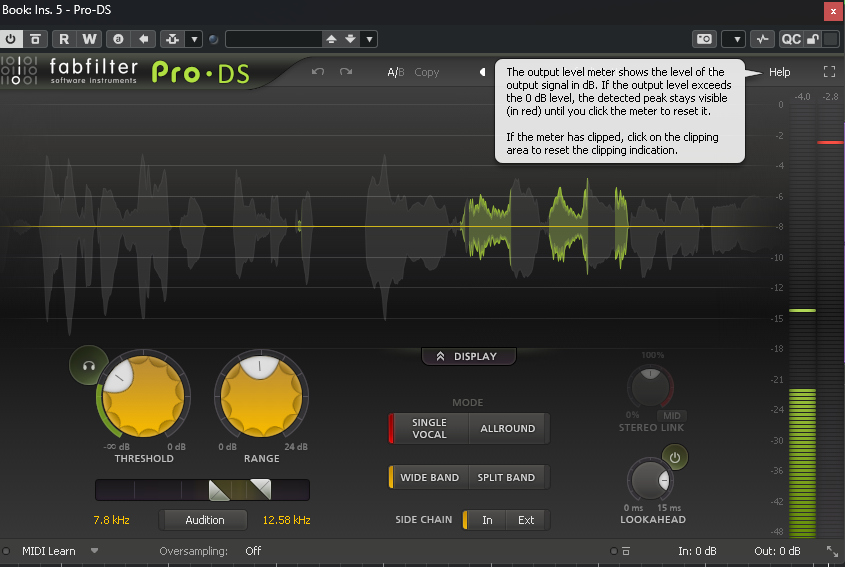The image size is (845, 567).
Task: Click the Stereo Link knob
Action: (x=650, y=386)
